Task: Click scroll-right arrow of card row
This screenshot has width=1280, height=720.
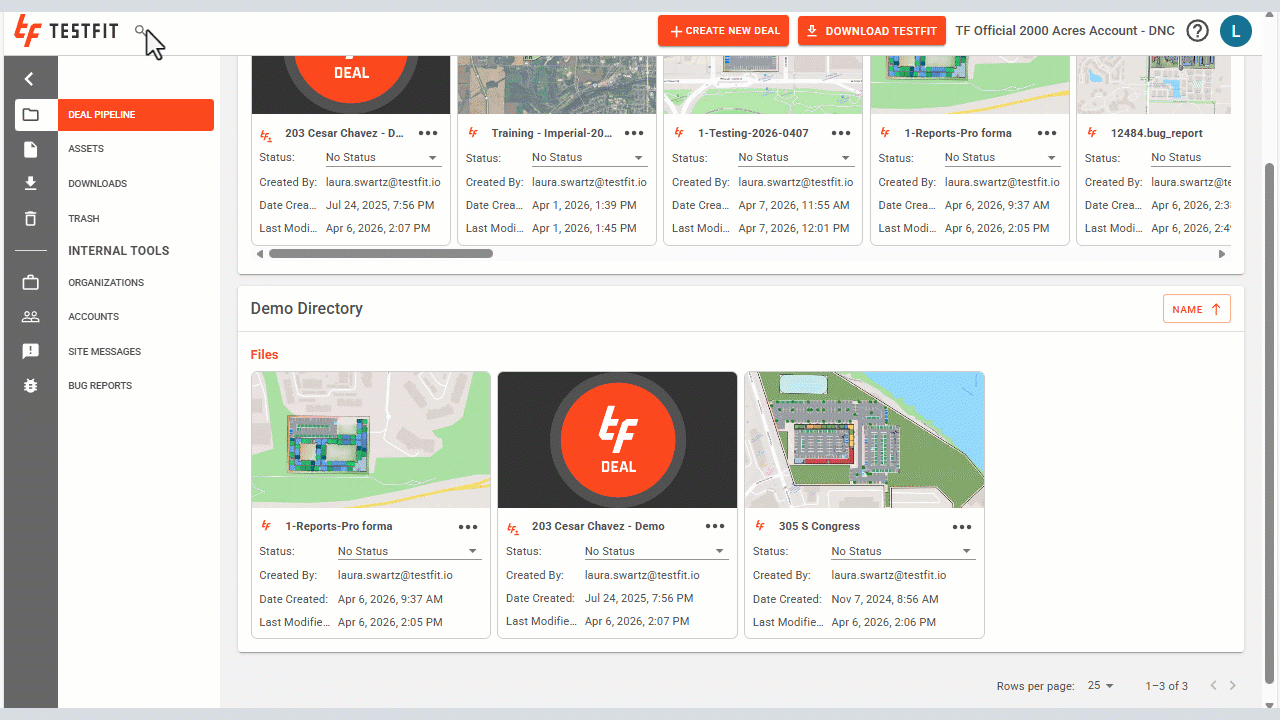Action: [1222, 254]
